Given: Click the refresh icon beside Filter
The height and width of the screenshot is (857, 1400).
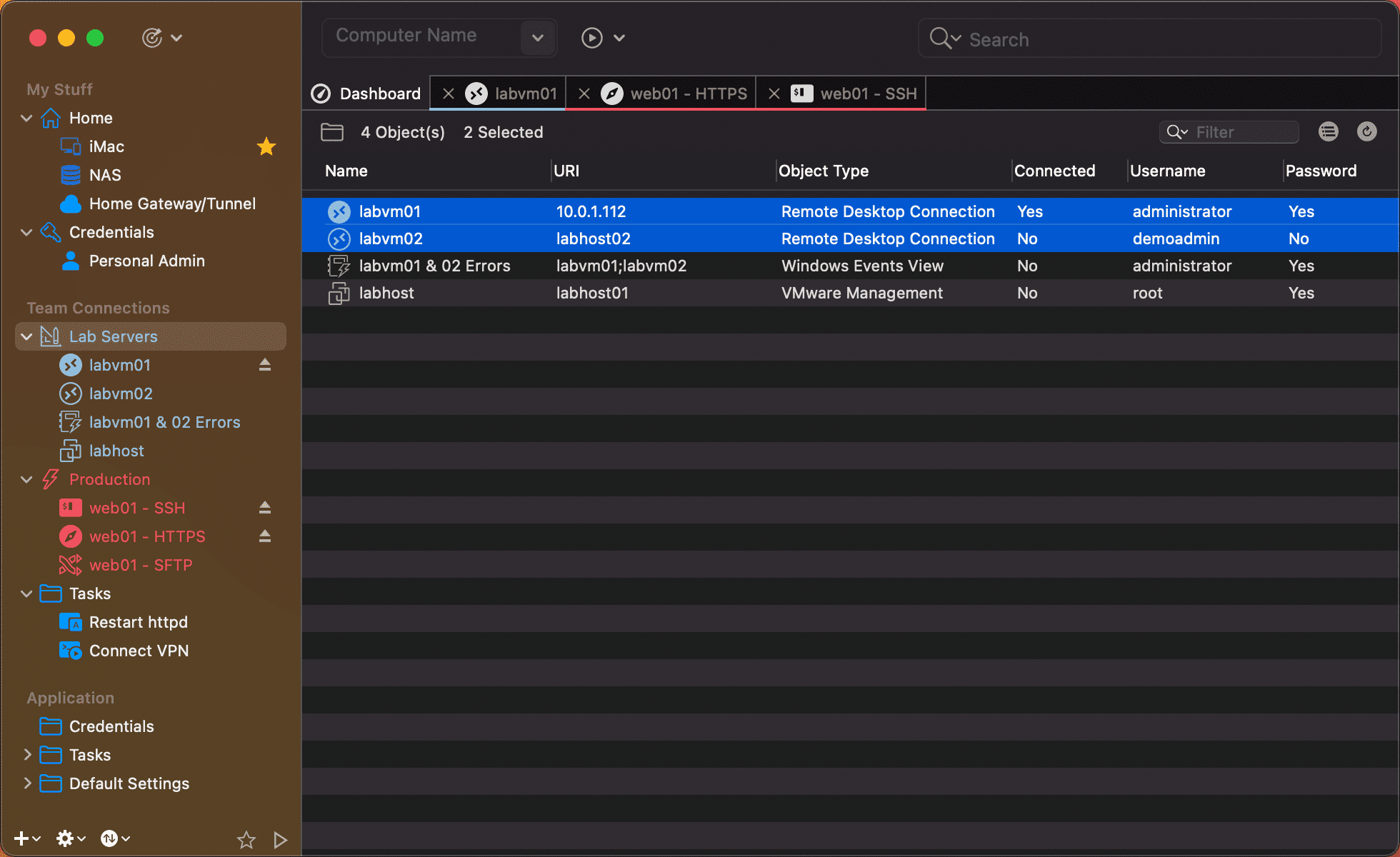Looking at the screenshot, I should click(x=1366, y=131).
